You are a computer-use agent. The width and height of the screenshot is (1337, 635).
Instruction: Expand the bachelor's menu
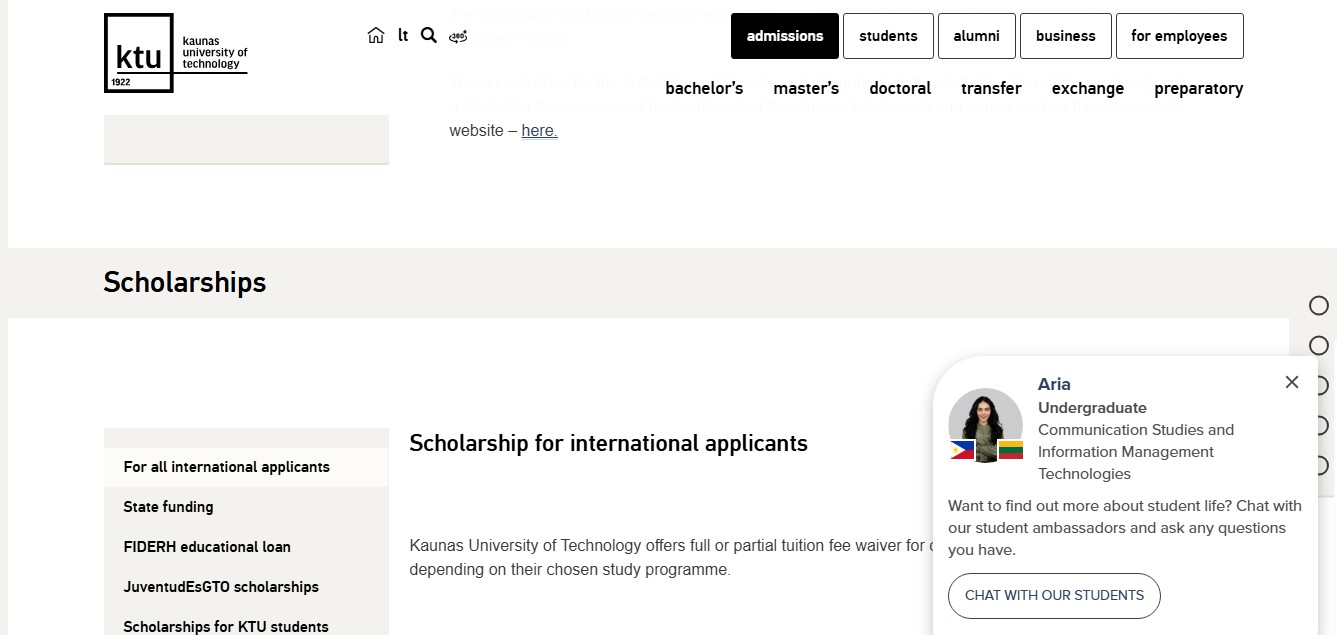[704, 88]
